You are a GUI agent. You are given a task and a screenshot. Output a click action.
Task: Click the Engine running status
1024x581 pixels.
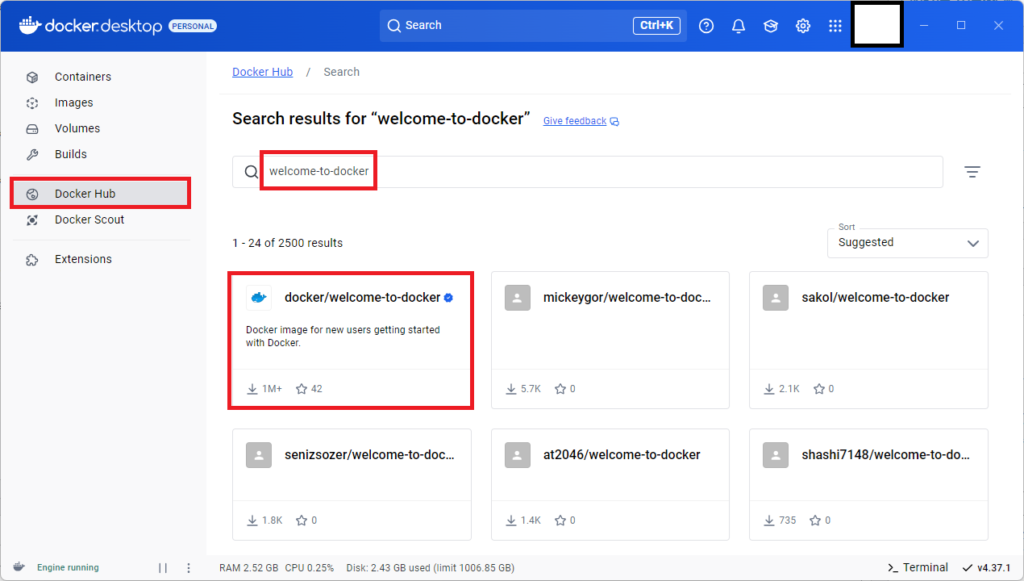click(x=68, y=567)
